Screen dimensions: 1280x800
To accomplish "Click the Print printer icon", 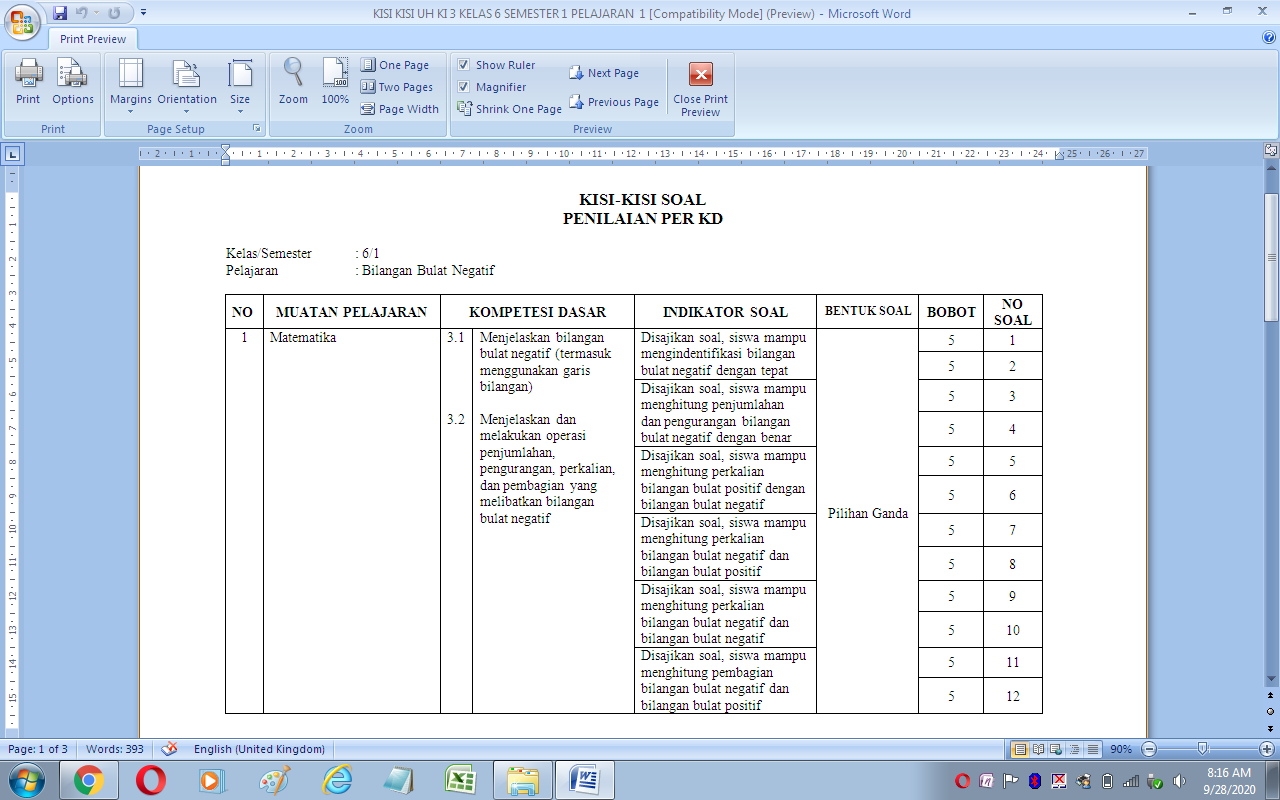I will [28, 82].
